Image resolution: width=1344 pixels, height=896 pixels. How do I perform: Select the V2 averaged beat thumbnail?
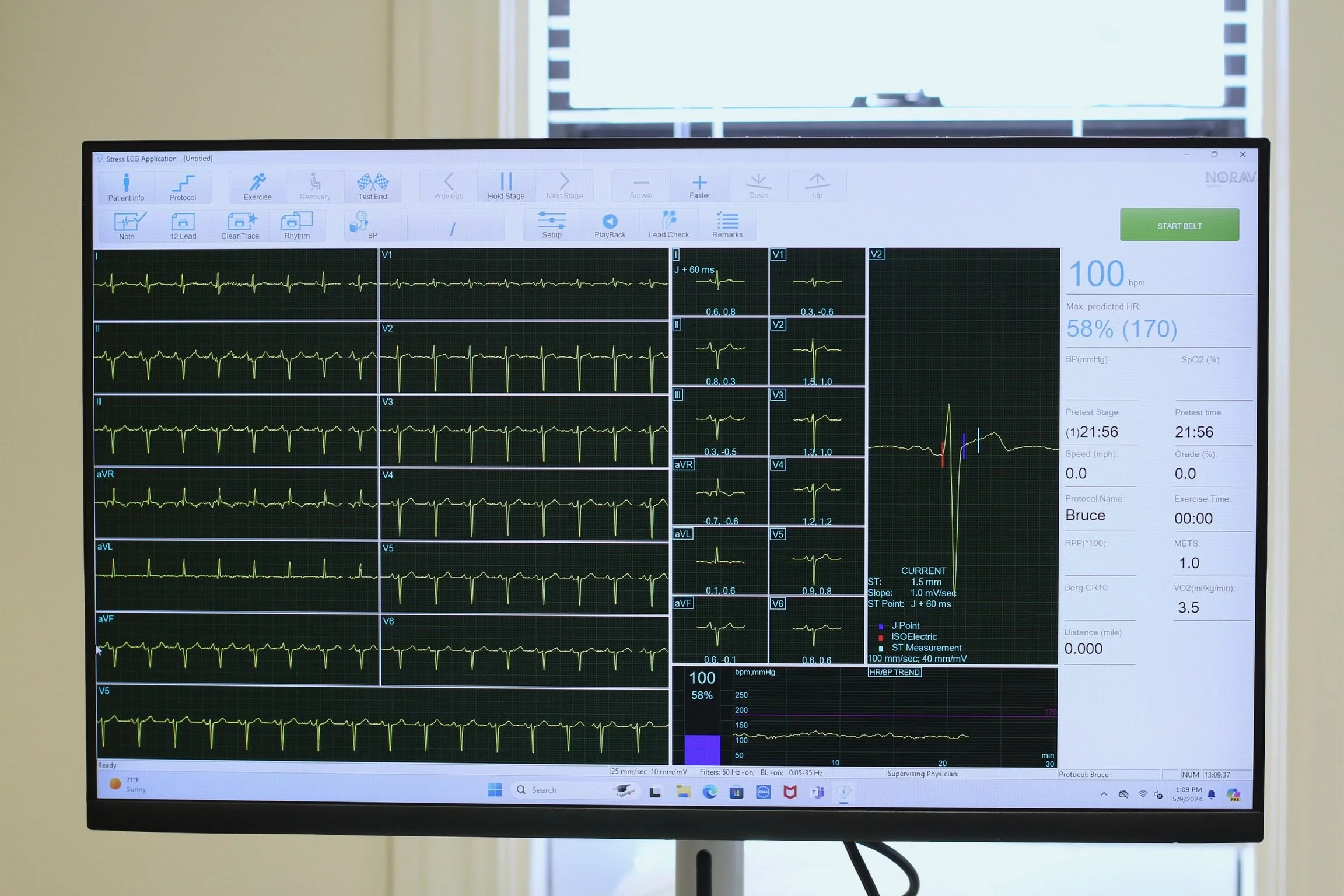(x=817, y=352)
